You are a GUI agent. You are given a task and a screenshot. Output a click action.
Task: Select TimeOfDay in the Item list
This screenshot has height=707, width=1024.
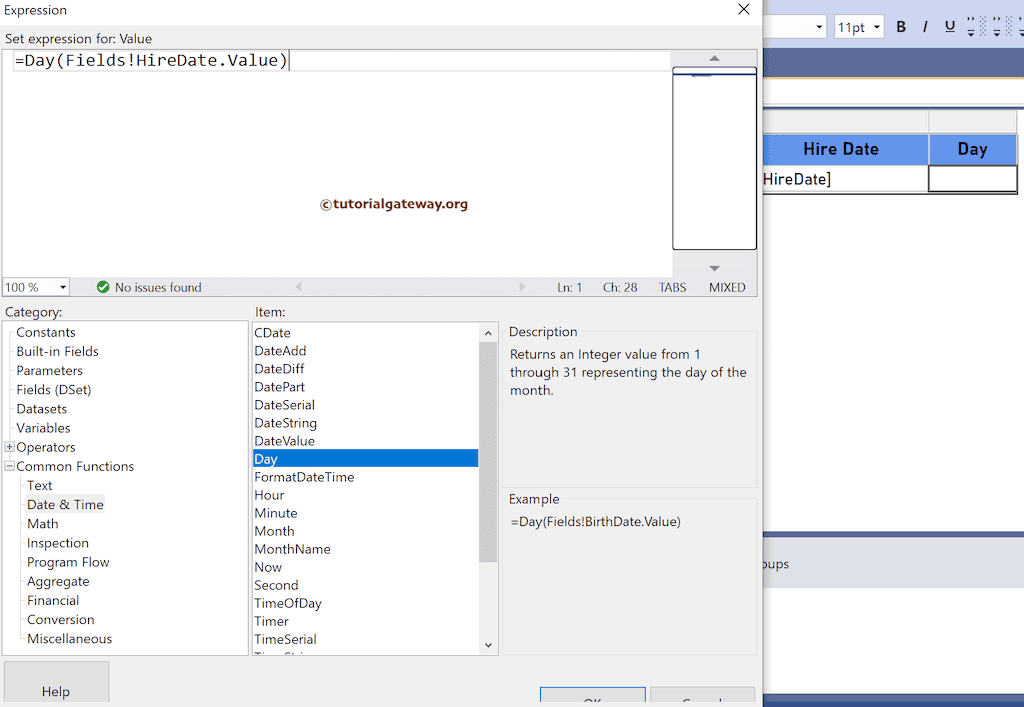[366, 603]
